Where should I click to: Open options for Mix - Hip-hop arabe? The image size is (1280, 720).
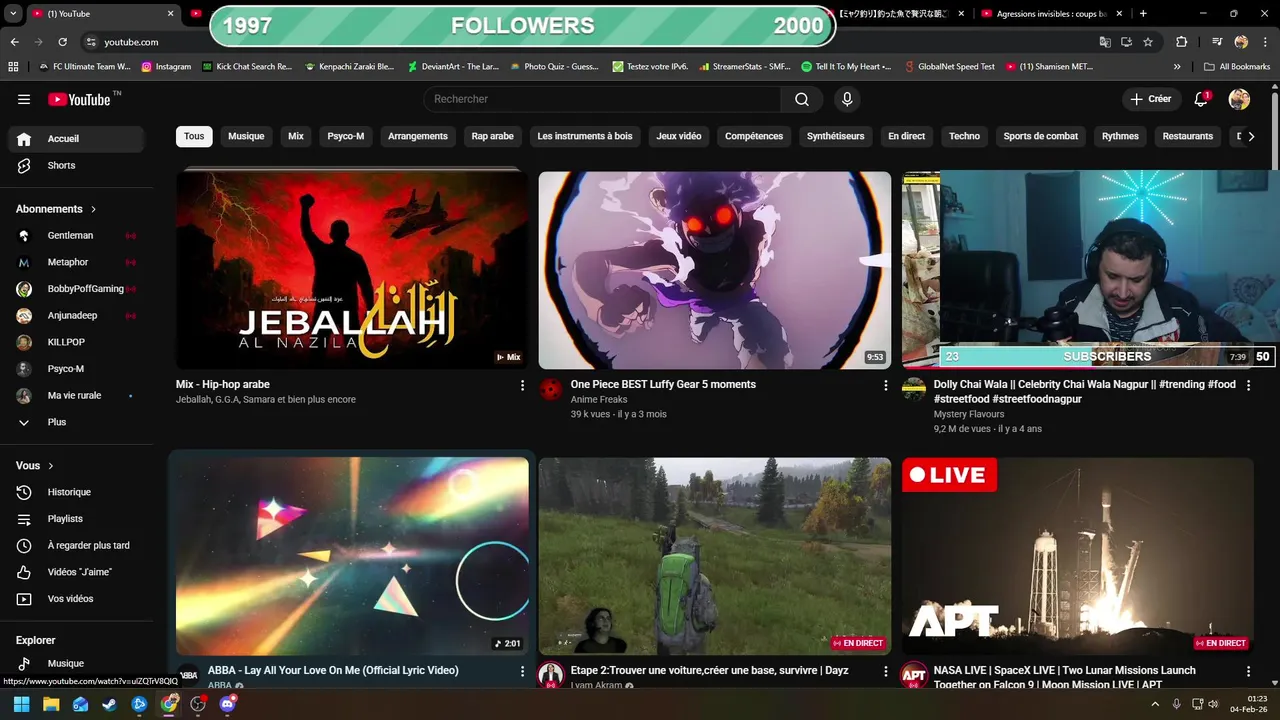tap(522, 385)
